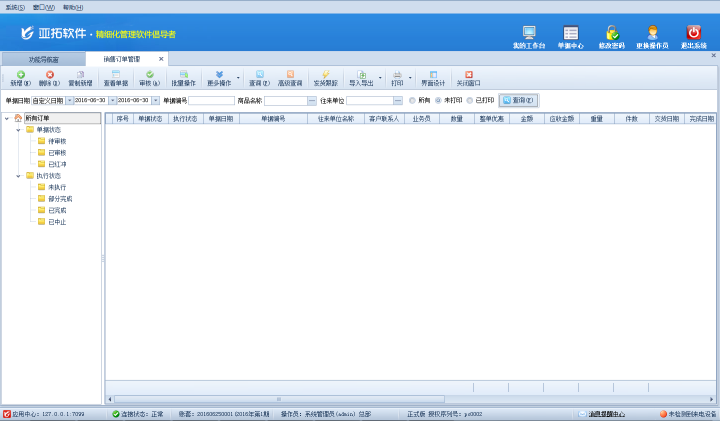Click the 退出系统 (exit system) power icon
This screenshot has height=421, width=720.
click(693, 33)
